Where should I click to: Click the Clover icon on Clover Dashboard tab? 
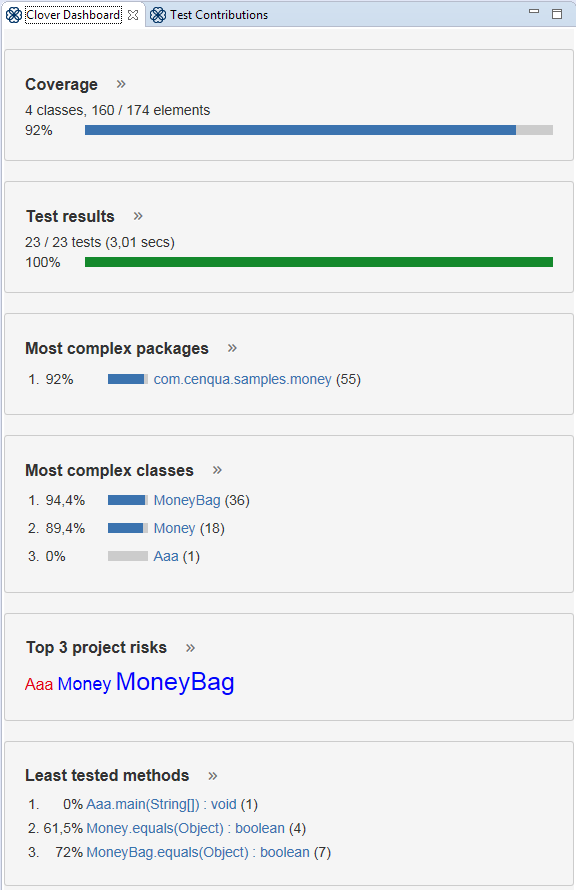coord(14,15)
